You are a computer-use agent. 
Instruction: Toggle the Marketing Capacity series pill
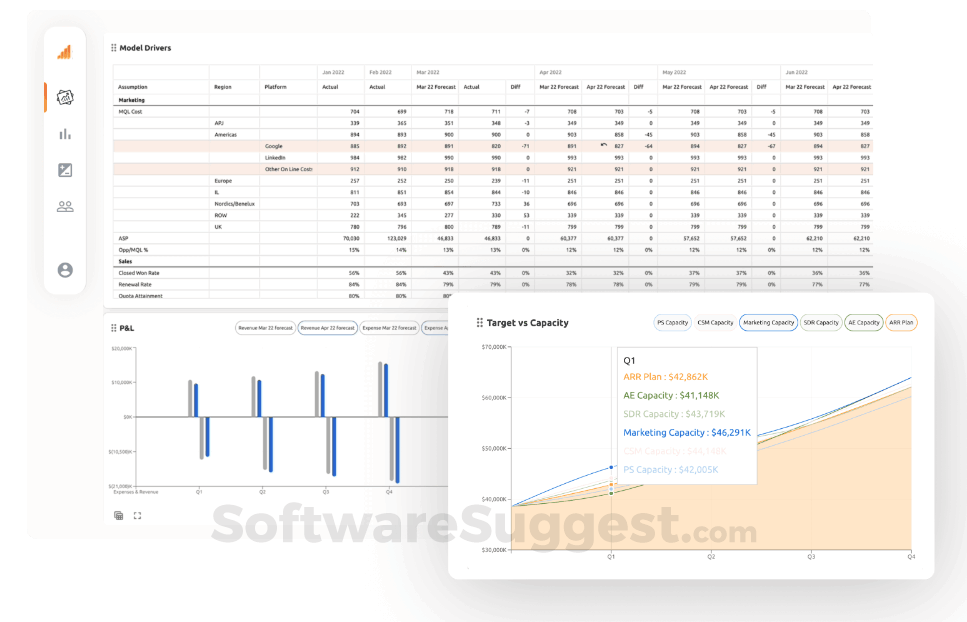(767, 322)
